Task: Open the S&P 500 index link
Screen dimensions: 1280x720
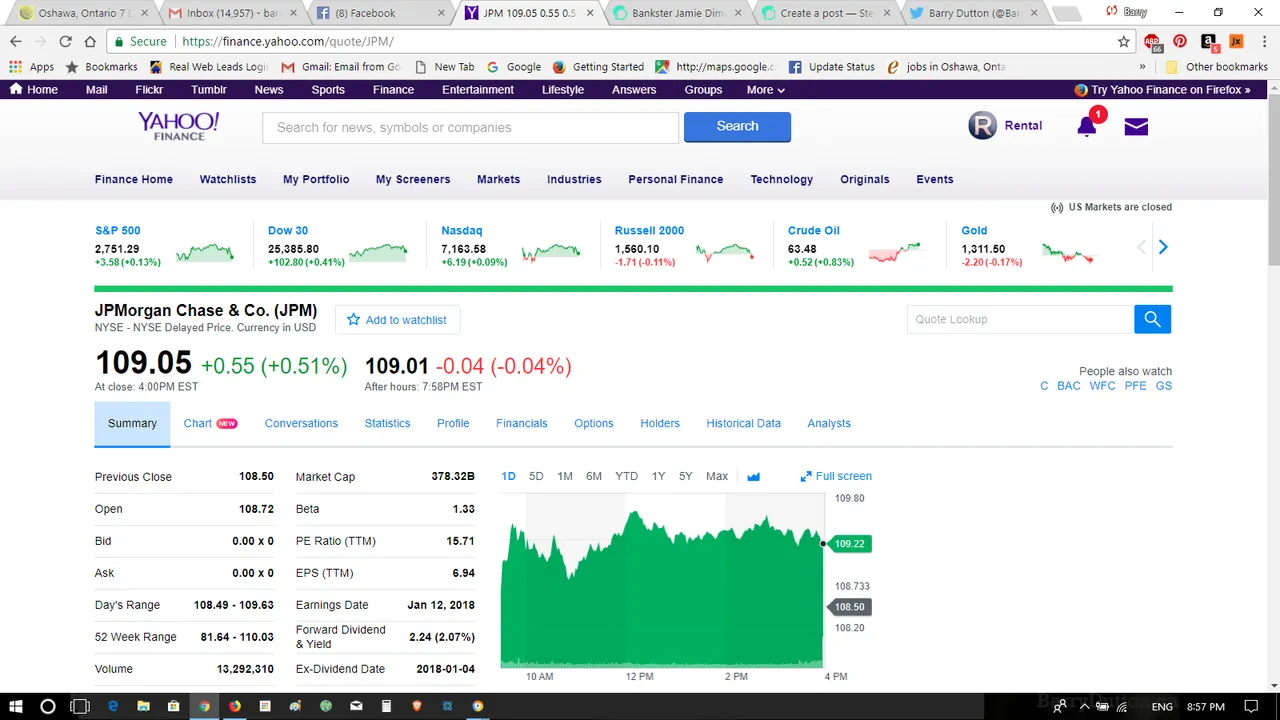Action: point(118,231)
